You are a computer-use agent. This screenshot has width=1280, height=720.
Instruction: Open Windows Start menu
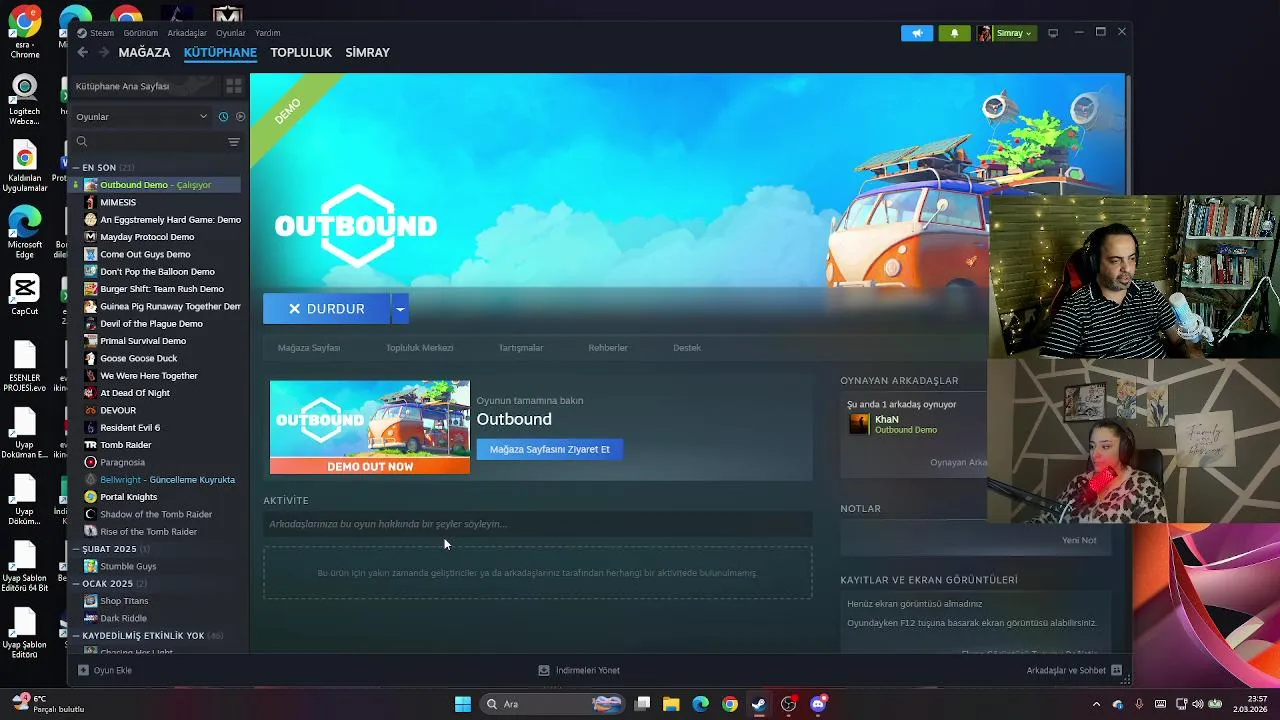pos(463,704)
